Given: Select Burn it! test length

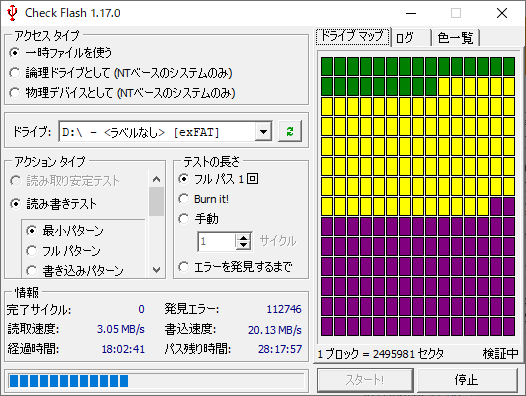Looking at the screenshot, I should (204, 199).
